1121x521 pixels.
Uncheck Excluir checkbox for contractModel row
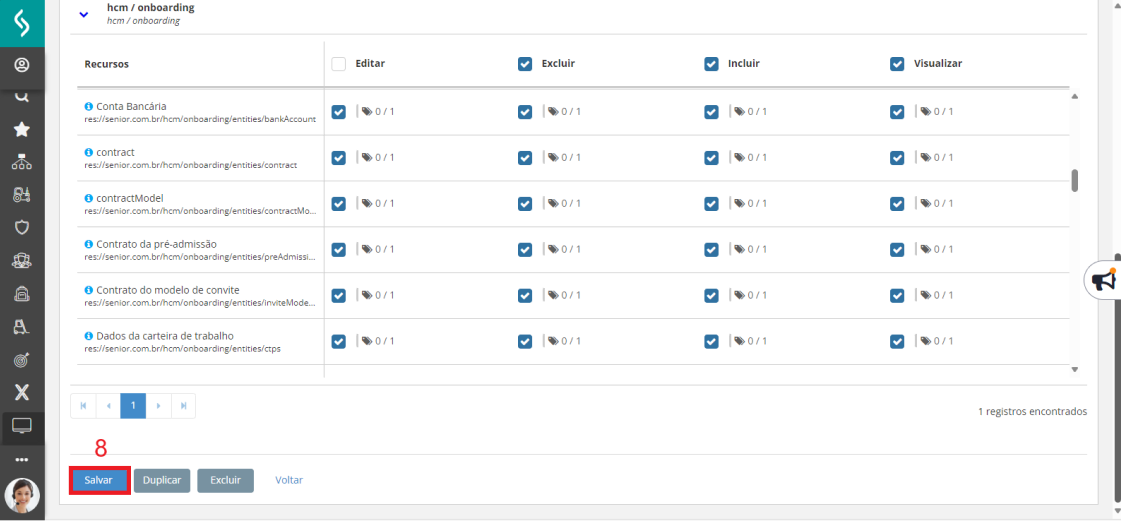525,204
